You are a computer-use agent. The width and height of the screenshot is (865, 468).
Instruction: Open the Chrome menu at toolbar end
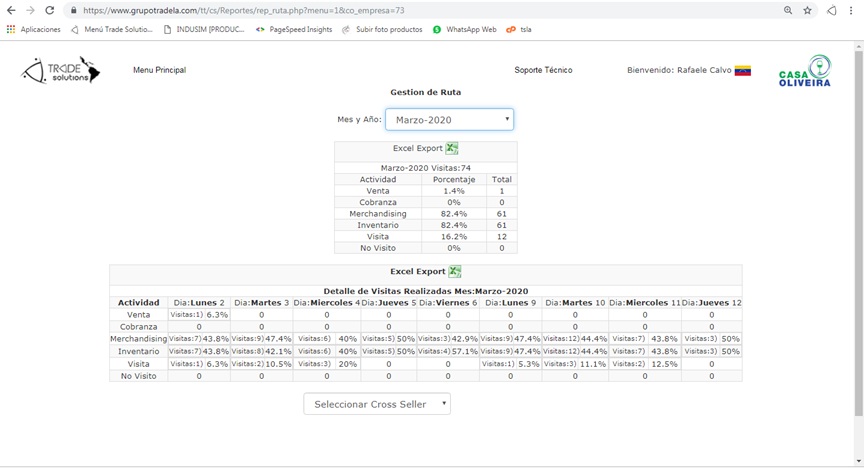853,10
